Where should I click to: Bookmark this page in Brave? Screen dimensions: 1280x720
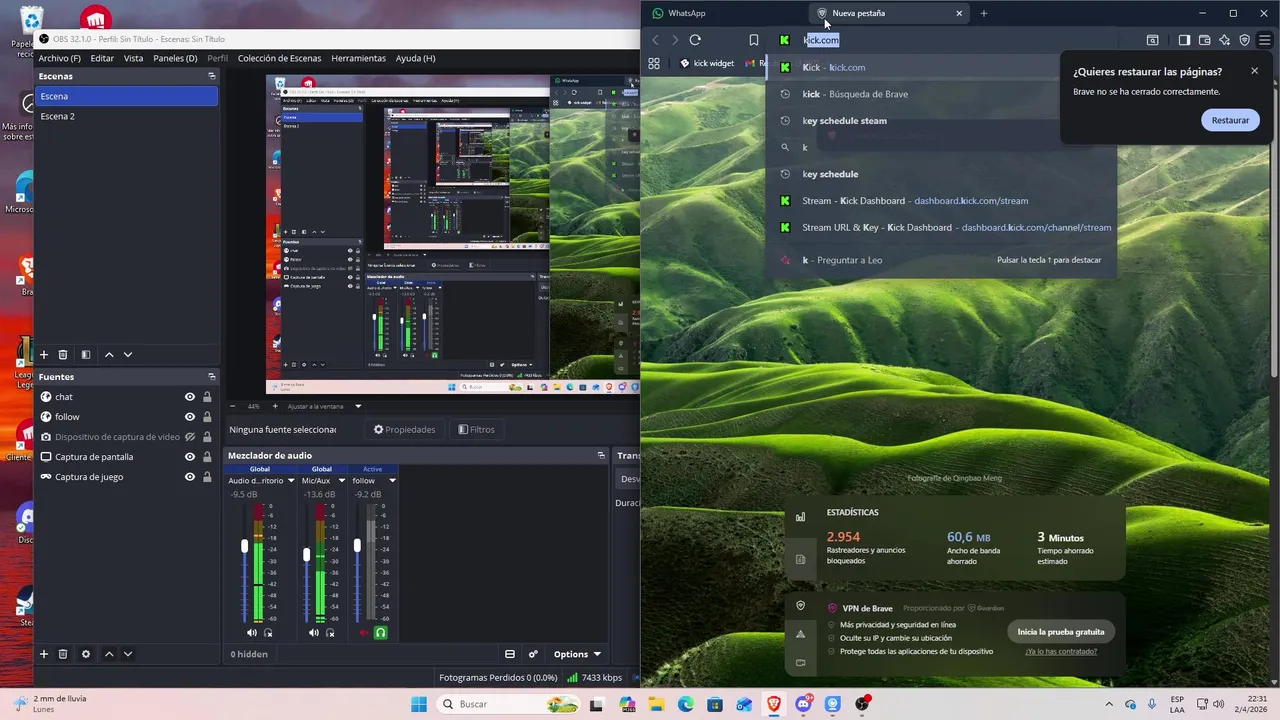(754, 40)
